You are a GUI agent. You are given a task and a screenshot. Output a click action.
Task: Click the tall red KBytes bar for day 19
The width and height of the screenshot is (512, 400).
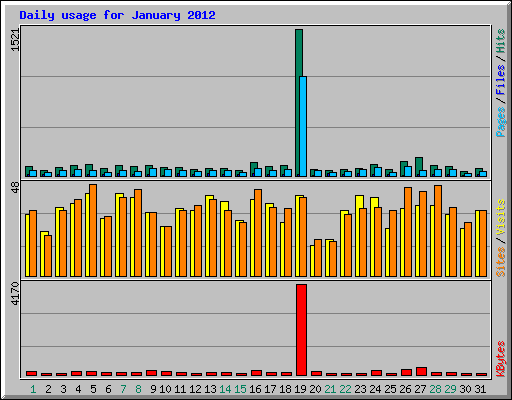tap(301, 330)
